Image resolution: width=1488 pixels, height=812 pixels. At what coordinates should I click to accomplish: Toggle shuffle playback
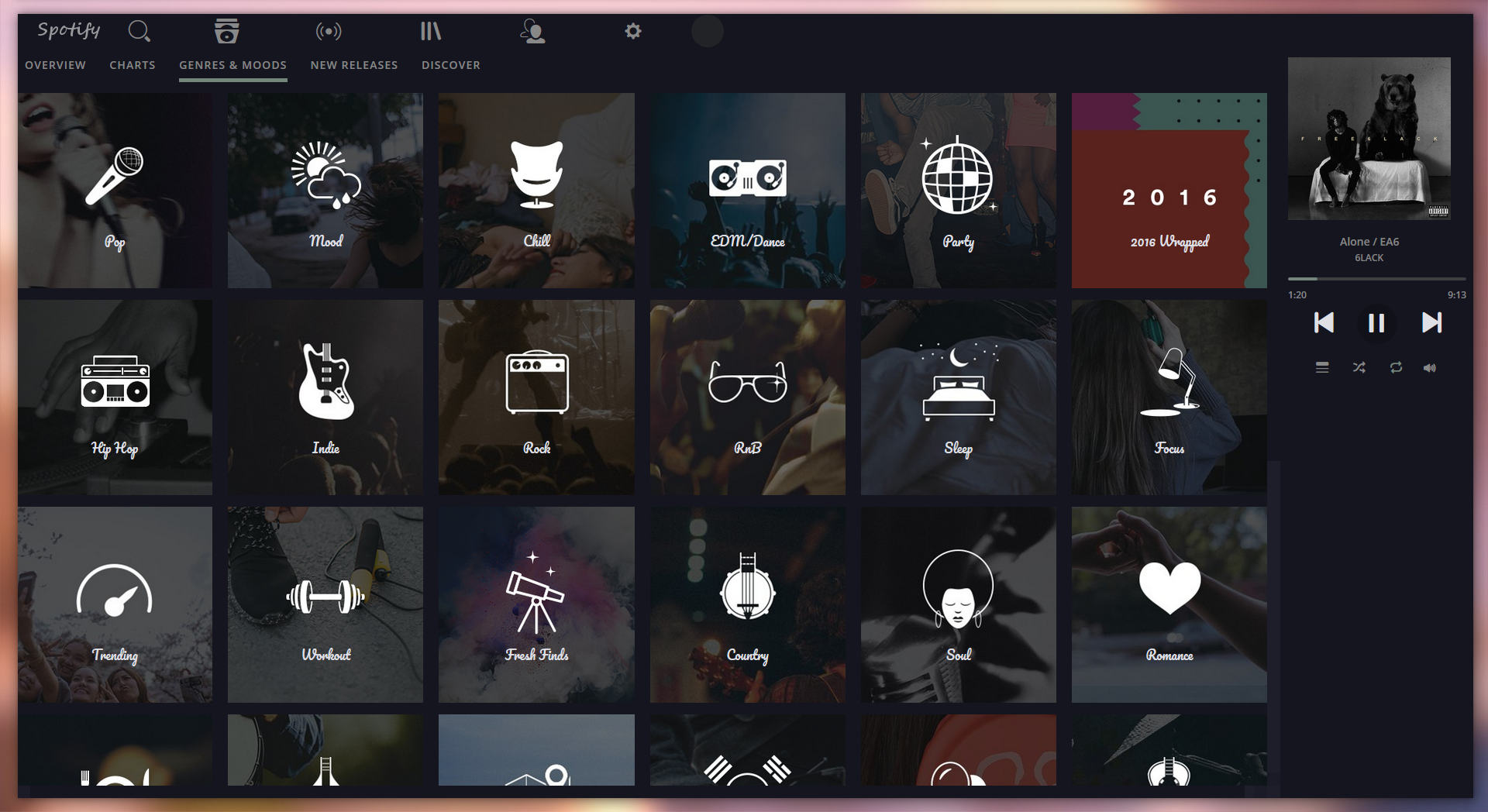click(1359, 368)
